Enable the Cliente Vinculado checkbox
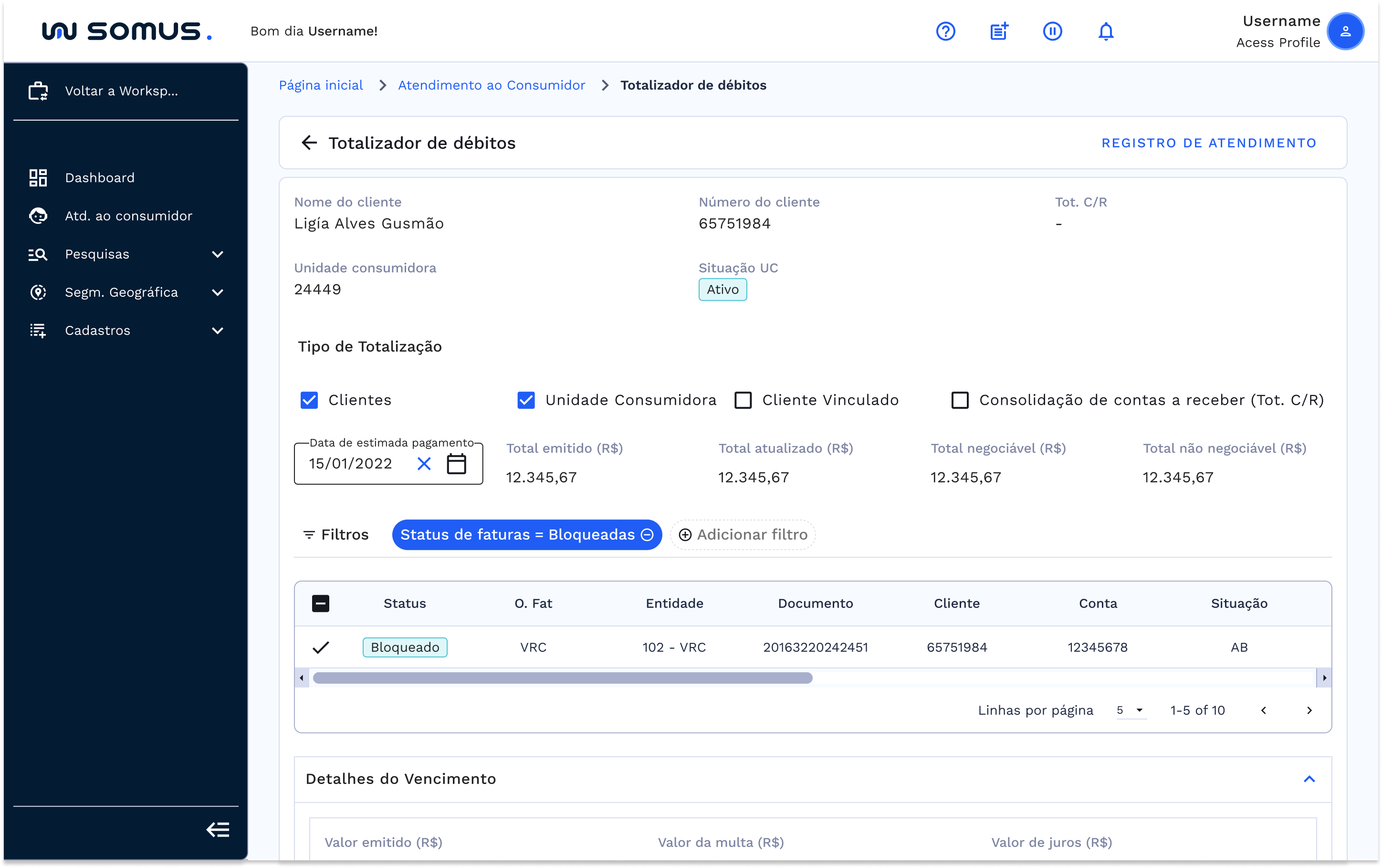 pyautogui.click(x=743, y=400)
